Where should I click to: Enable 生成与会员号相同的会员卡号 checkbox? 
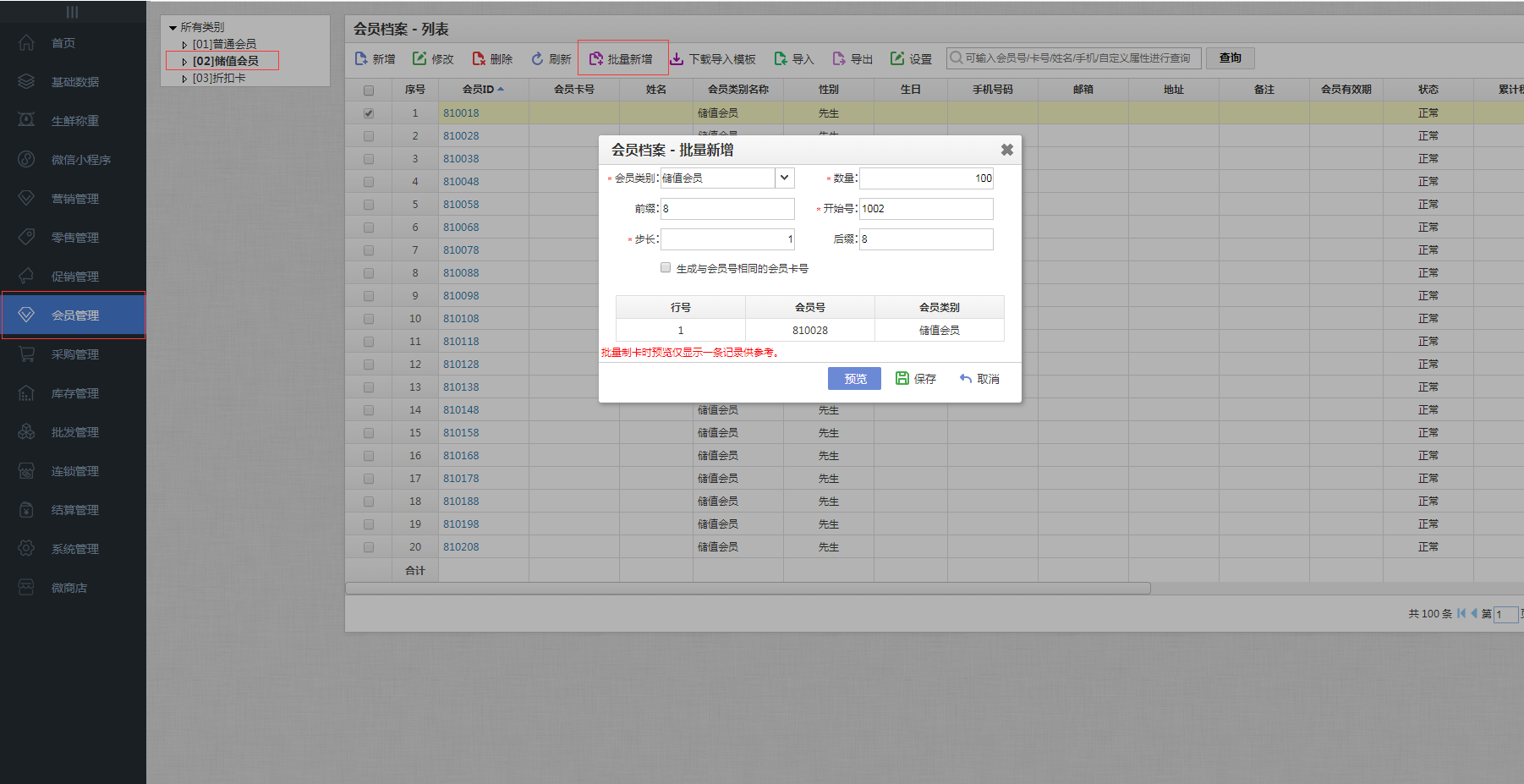point(666,267)
